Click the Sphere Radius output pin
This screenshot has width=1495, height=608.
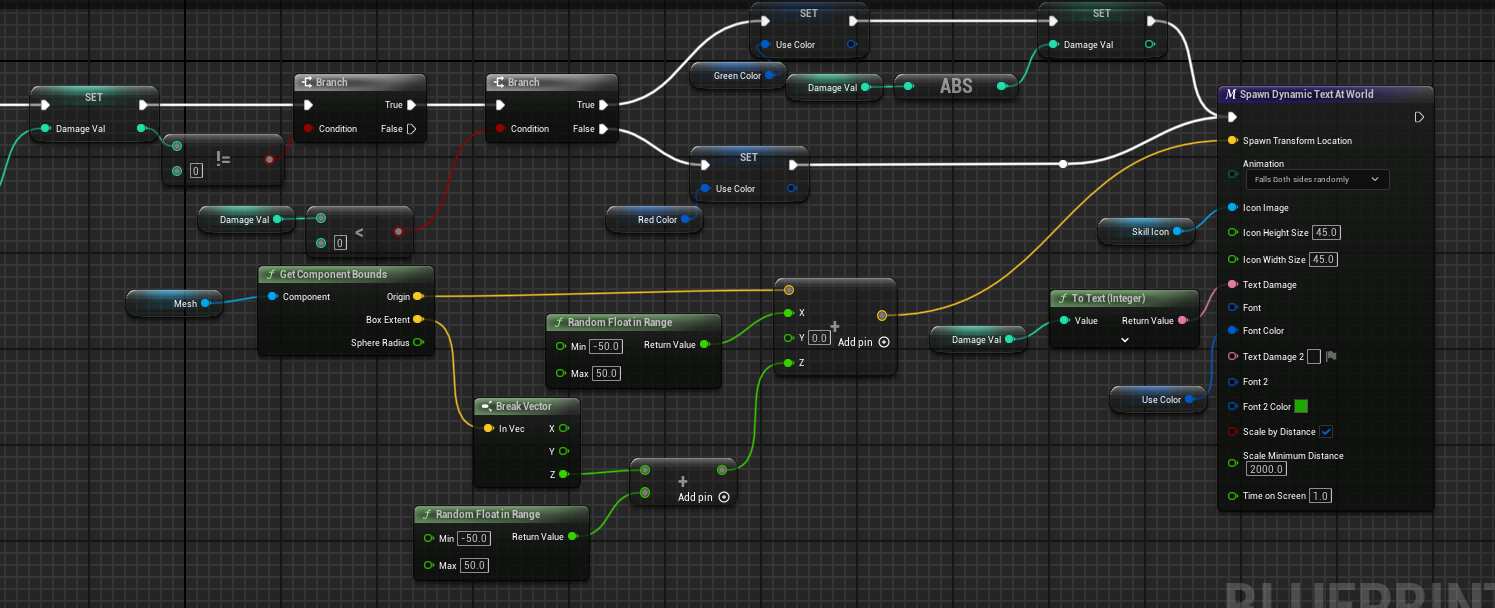[x=417, y=343]
